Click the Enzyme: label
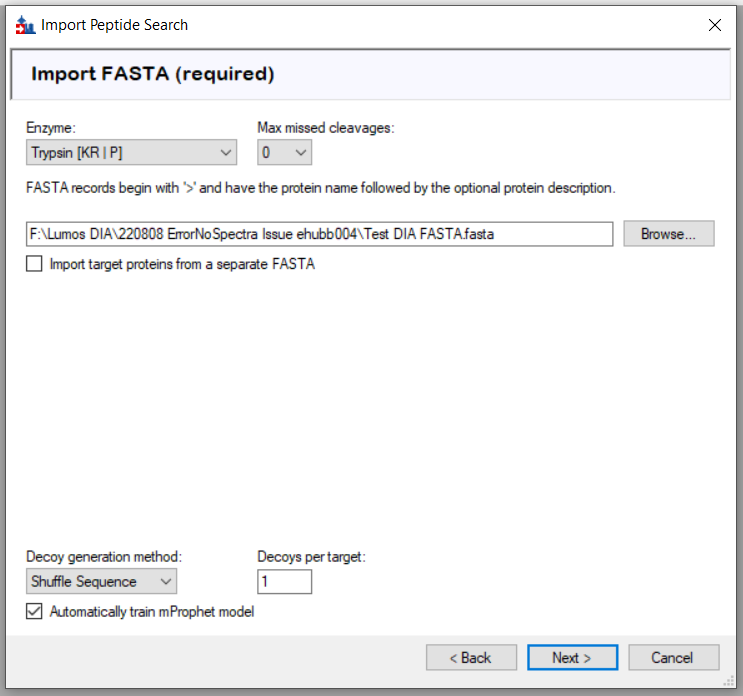Viewport: 743px width, 696px height. (x=51, y=128)
